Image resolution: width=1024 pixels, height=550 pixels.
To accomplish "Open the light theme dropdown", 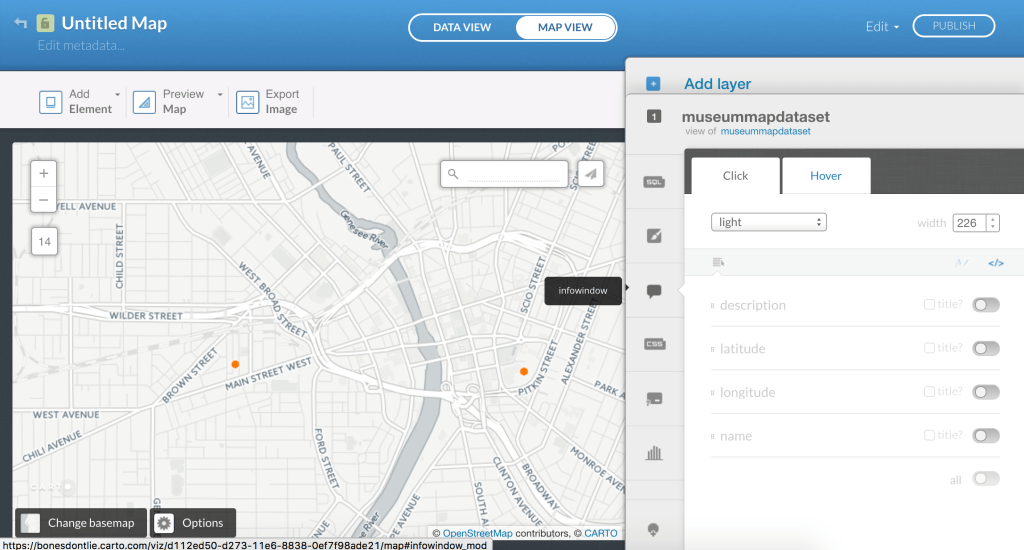I will (x=768, y=222).
